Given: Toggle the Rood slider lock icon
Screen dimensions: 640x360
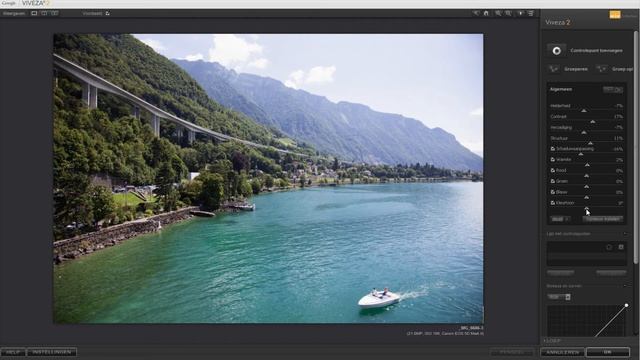Looking at the screenshot, I should coord(553,170).
